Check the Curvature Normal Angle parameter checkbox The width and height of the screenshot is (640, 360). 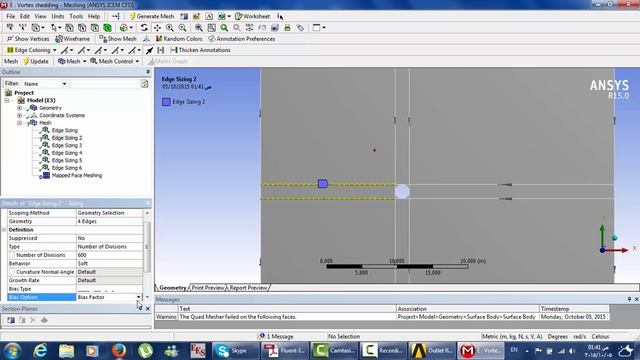click(x=12, y=272)
